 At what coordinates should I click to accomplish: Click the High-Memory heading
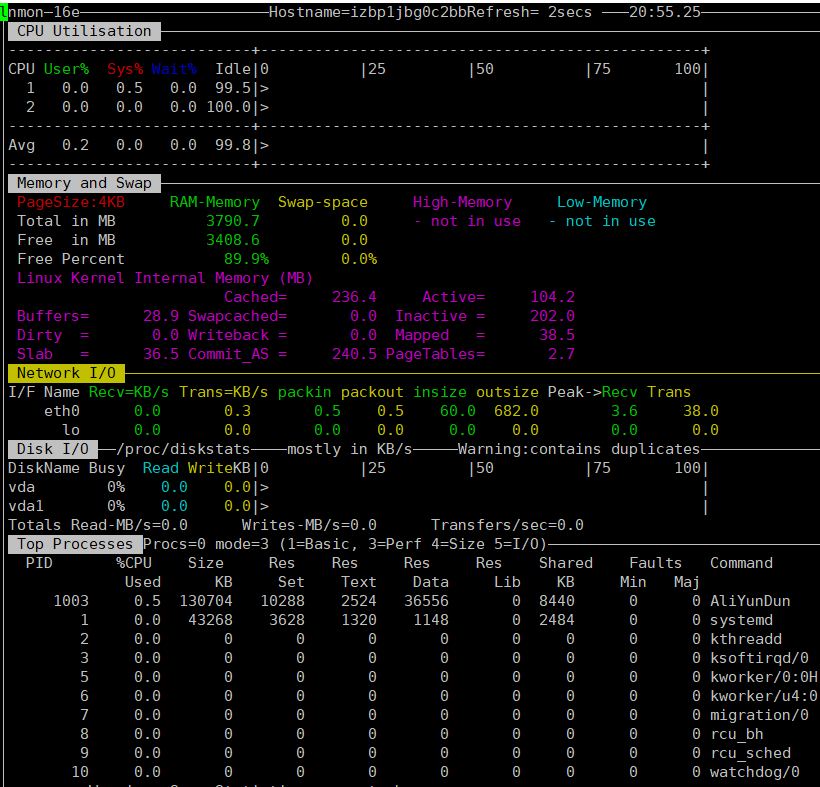tap(462, 202)
